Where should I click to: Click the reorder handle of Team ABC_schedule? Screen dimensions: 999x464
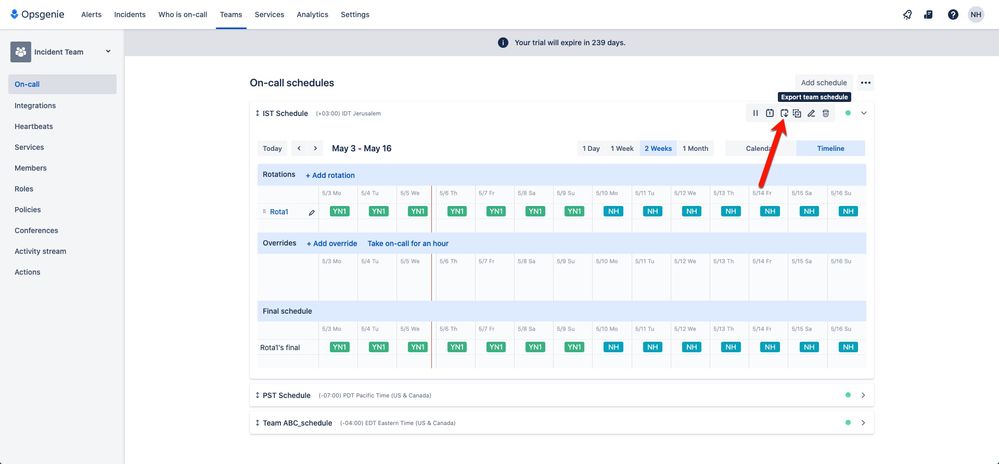tap(257, 423)
